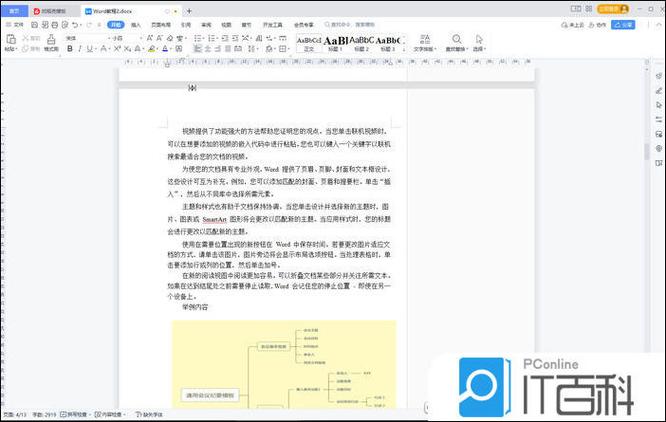Toggle Bold formatting
The width and height of the screenshot is (666, 422).
(x=70, y=49)
